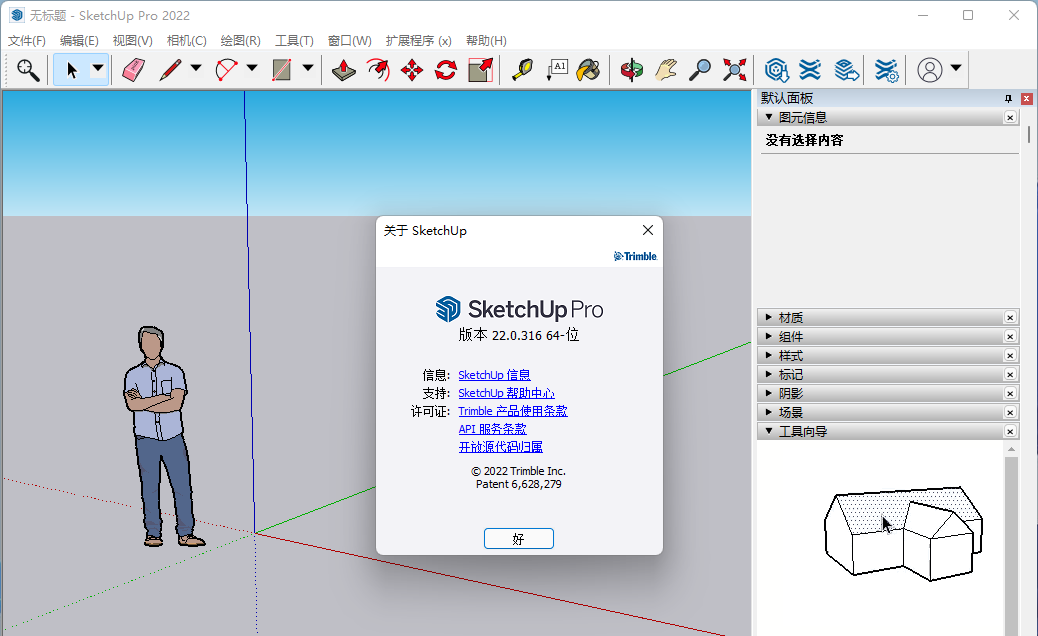1038x636 pixels.
Task: Click the 版本 22.0.316 64-位 text
Action: (519, 335)
